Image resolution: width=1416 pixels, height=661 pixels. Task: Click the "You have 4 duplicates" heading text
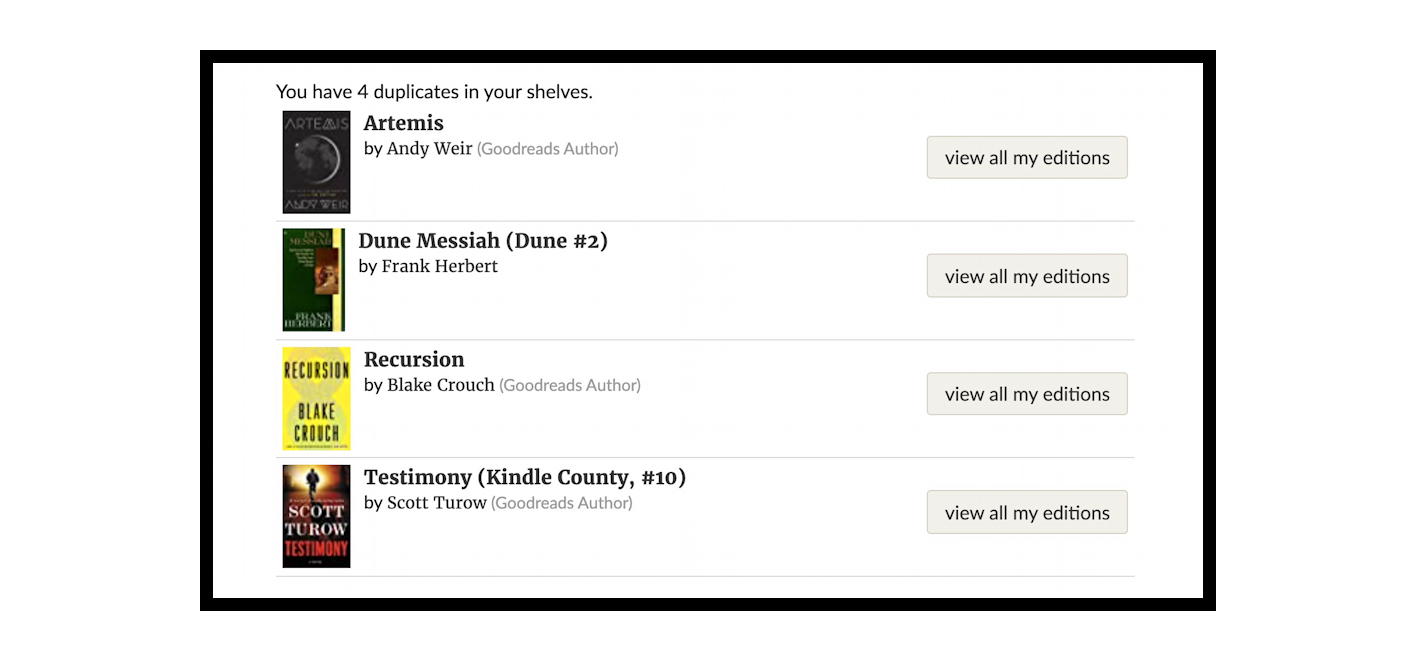[434, 92]
